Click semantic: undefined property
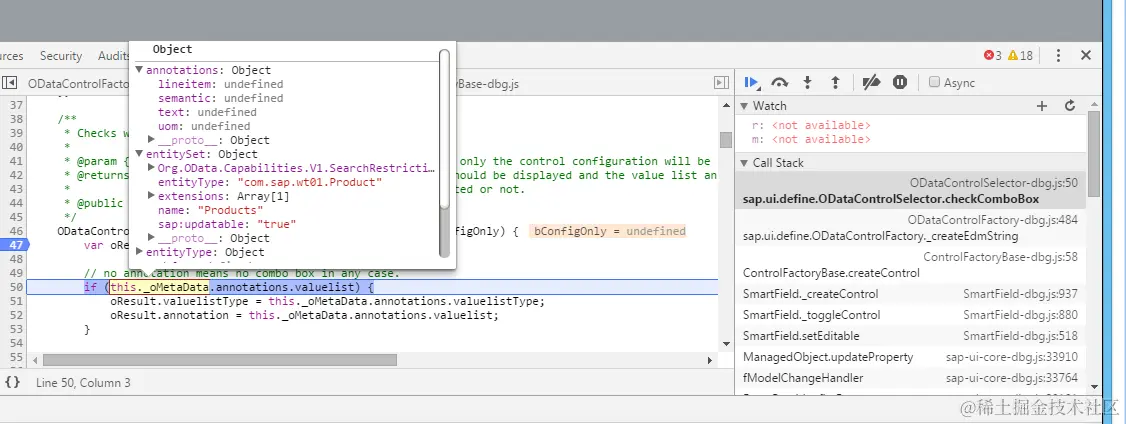The height and width of the screenshot is (424, 1126). (220, 98)
